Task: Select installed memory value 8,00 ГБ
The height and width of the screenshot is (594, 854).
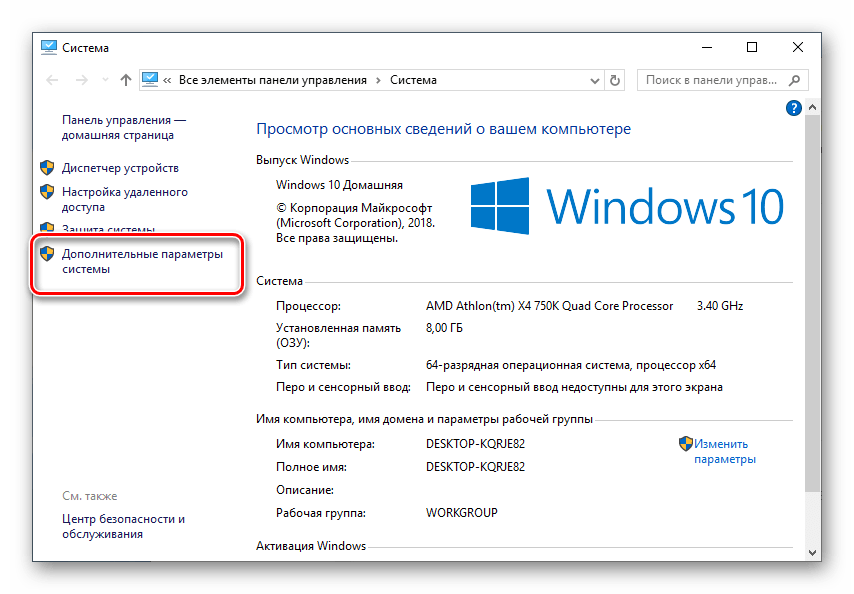Action: point(444,328)
